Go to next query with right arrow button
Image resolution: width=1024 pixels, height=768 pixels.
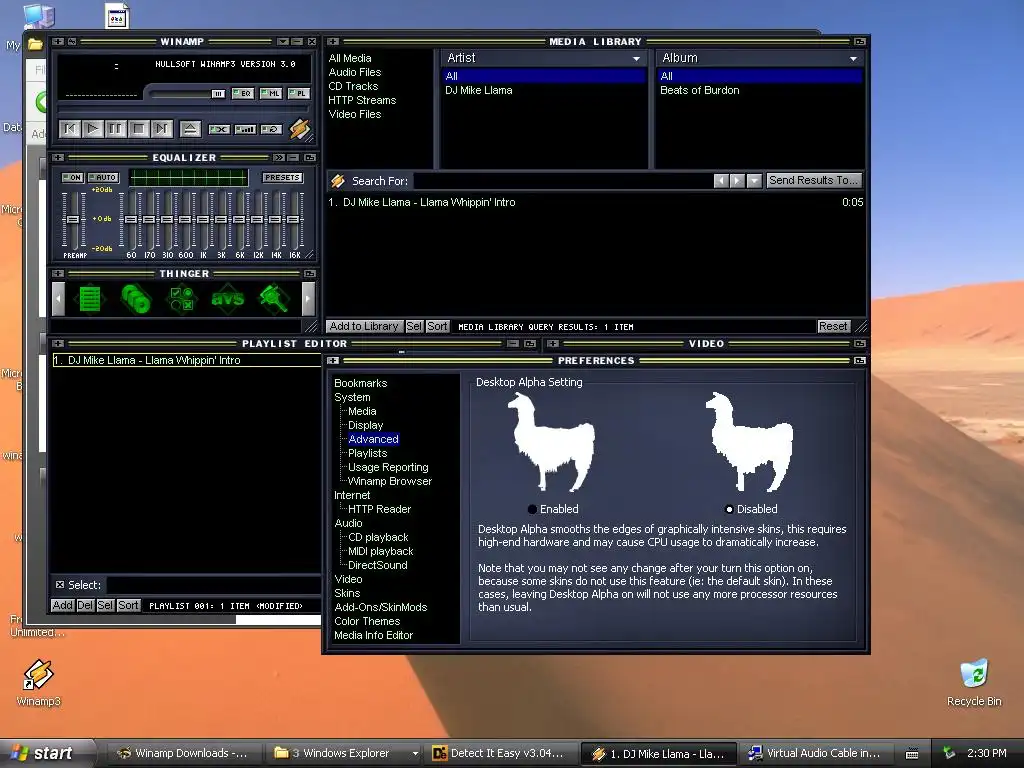click(x=737, y=180)
